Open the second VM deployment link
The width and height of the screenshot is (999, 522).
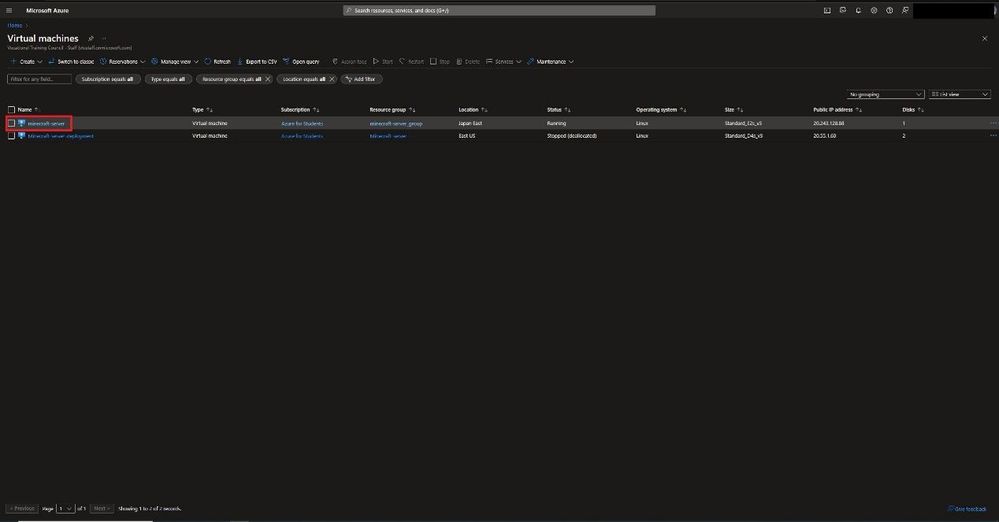pyautogui.click(x=61, y=136)
